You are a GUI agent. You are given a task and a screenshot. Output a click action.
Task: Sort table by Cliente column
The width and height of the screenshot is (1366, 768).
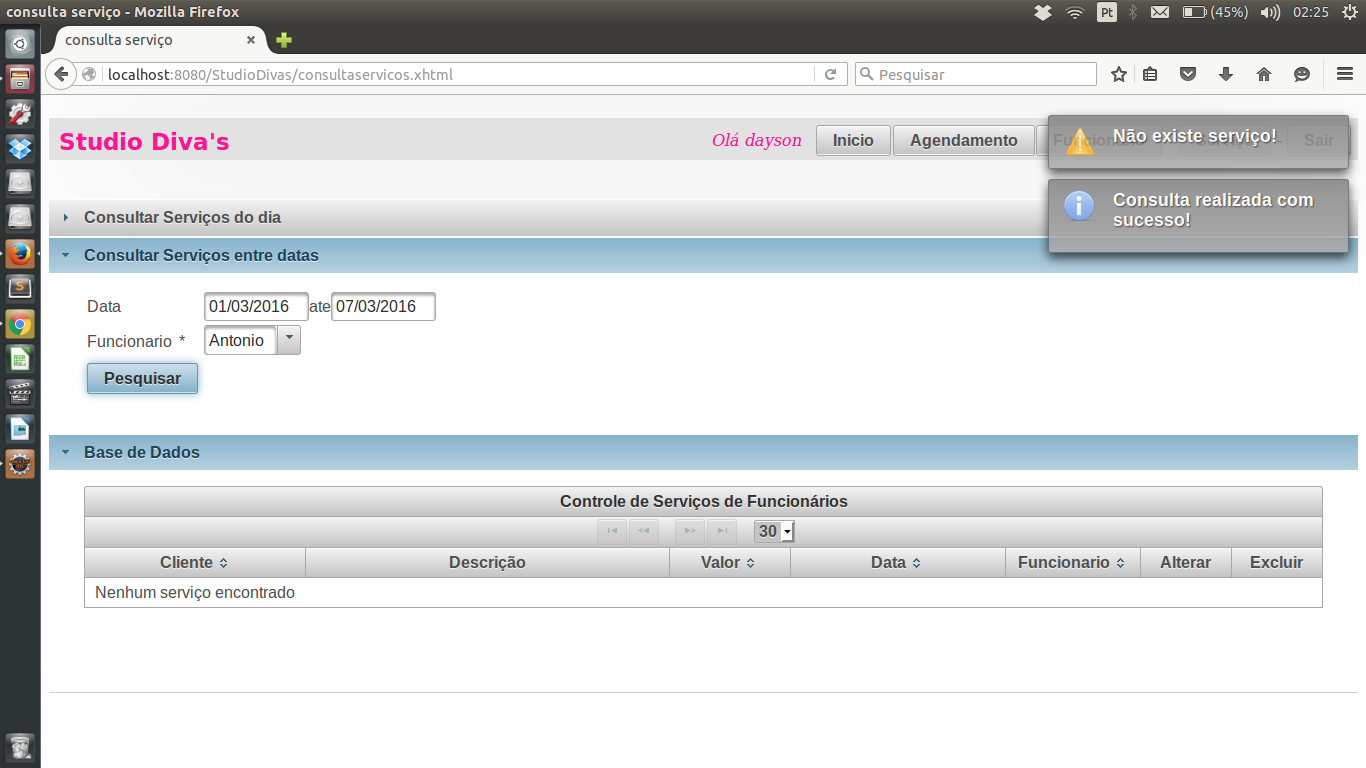click(x=195, y=562)
